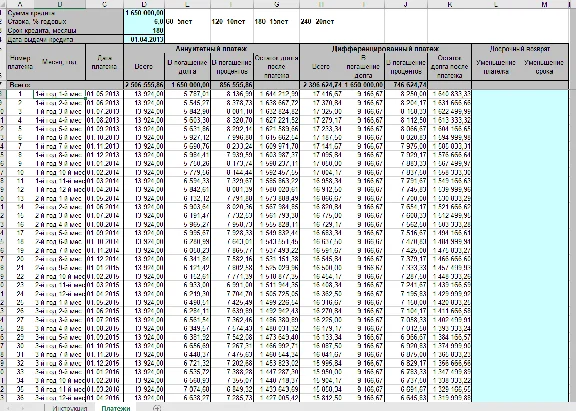Click the cell with value 1 427 005,42
576x411 pixels.
pyautogui.click(x=276, y=398)
